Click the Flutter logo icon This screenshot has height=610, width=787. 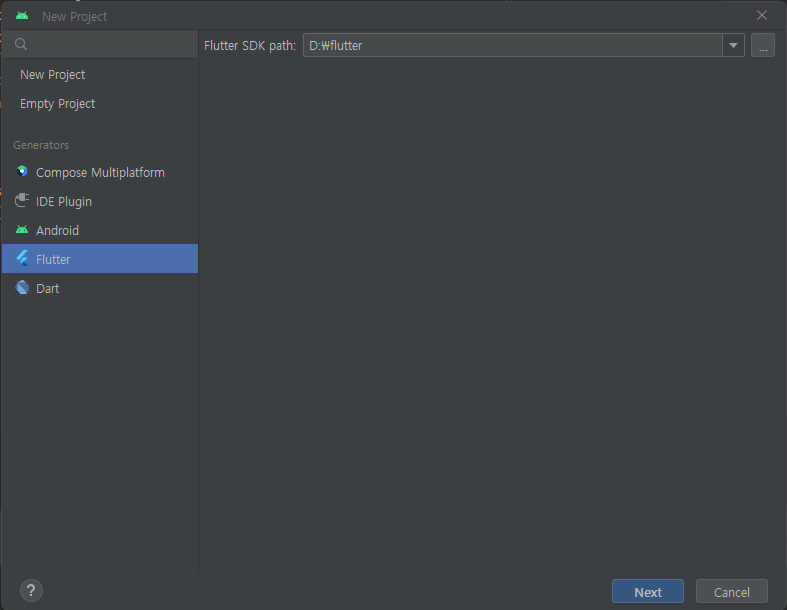pyautogui.click(x=23, y=259)
